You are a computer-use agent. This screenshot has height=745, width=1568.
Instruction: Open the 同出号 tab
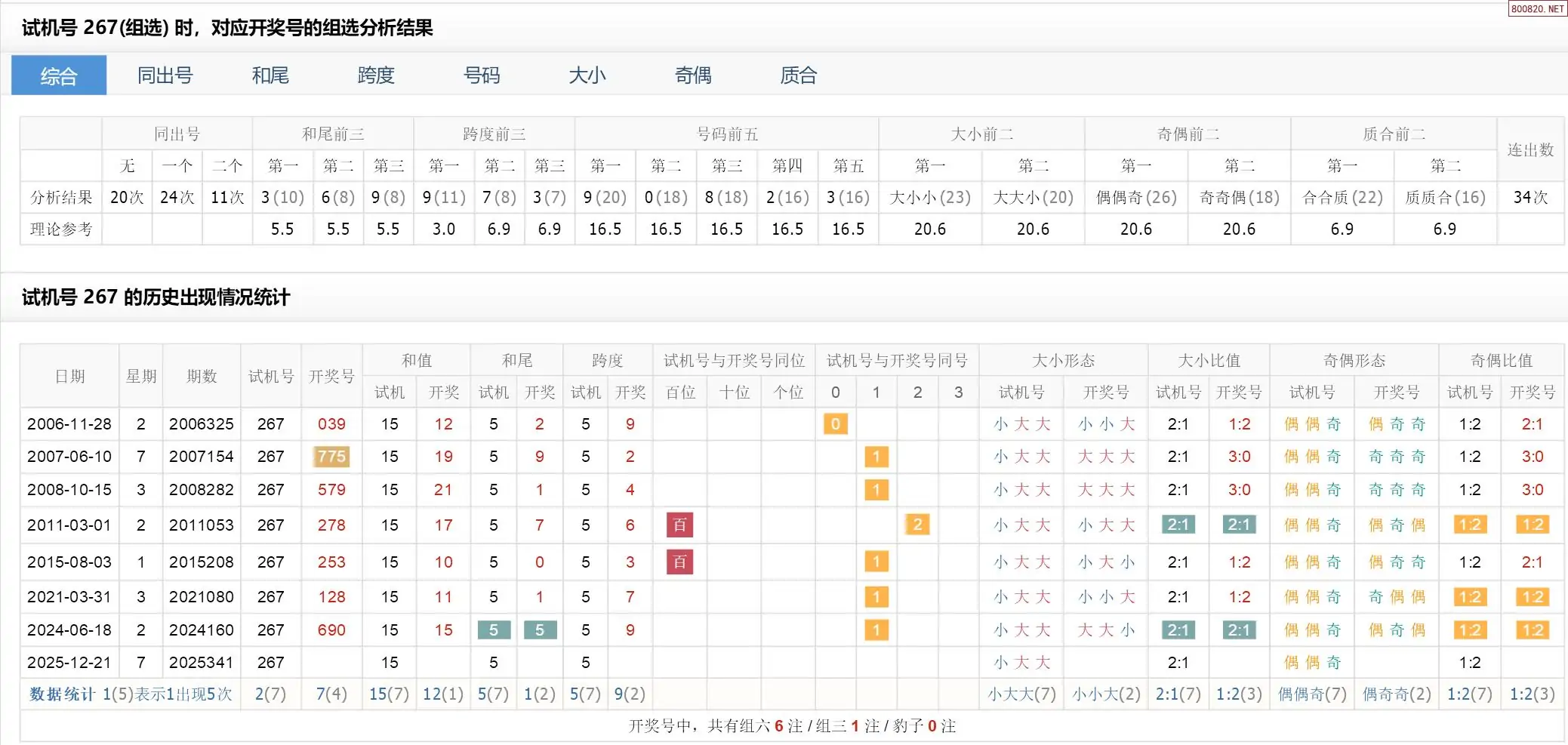pyautogui.click(x=165, y=75)
